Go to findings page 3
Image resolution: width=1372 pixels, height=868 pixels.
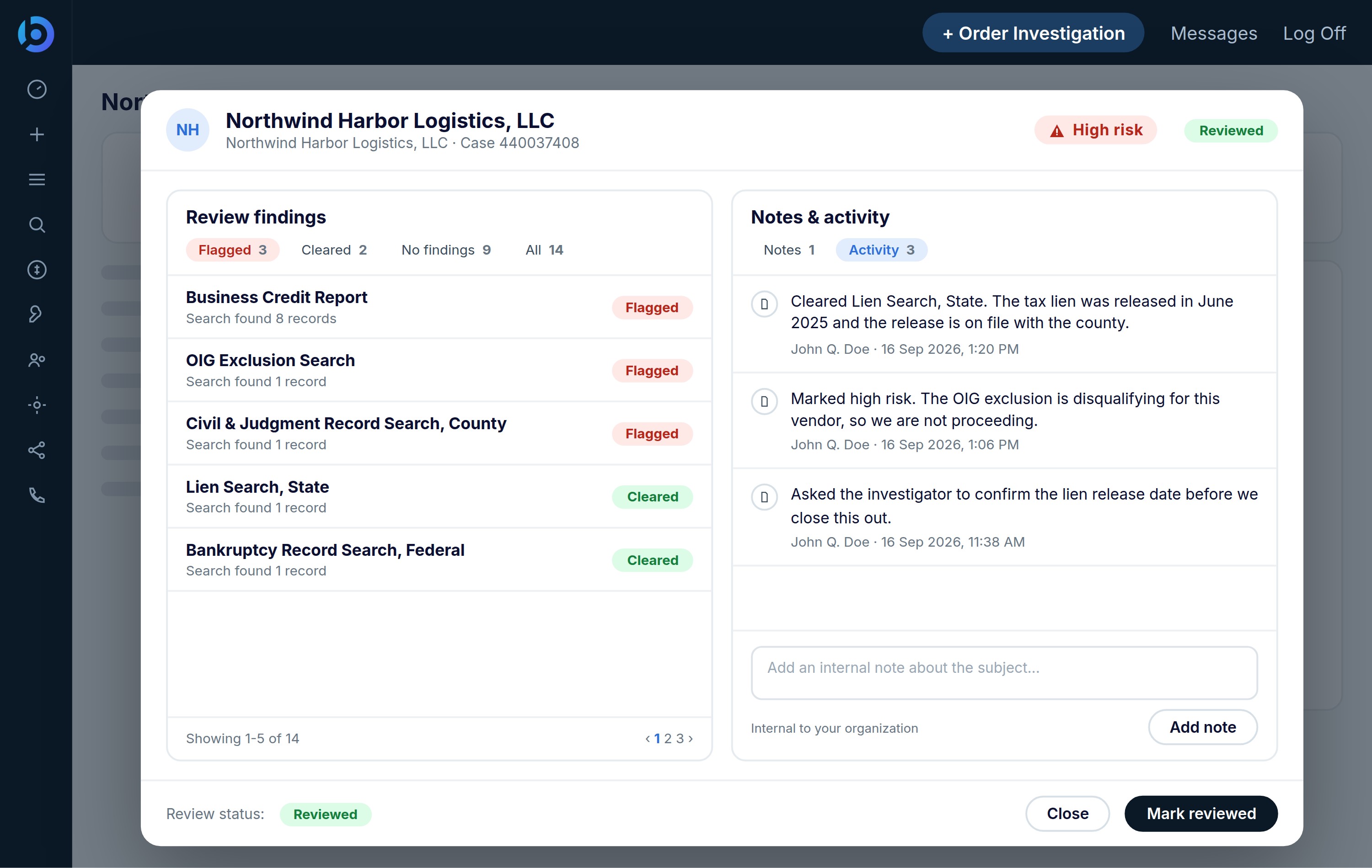tap(680, 739)
